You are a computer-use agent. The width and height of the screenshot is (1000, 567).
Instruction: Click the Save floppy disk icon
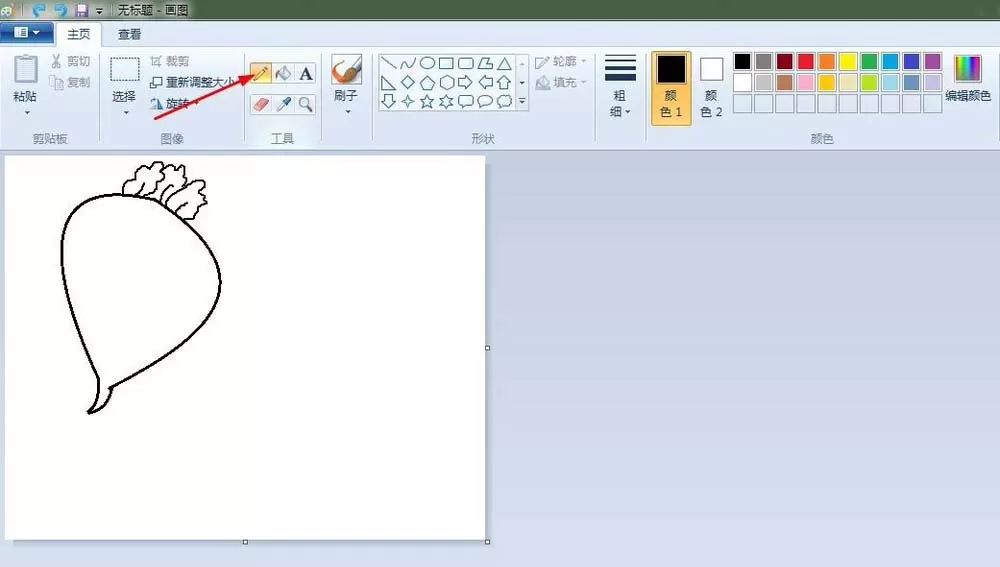pyautogui.click(x=82, y=10)
